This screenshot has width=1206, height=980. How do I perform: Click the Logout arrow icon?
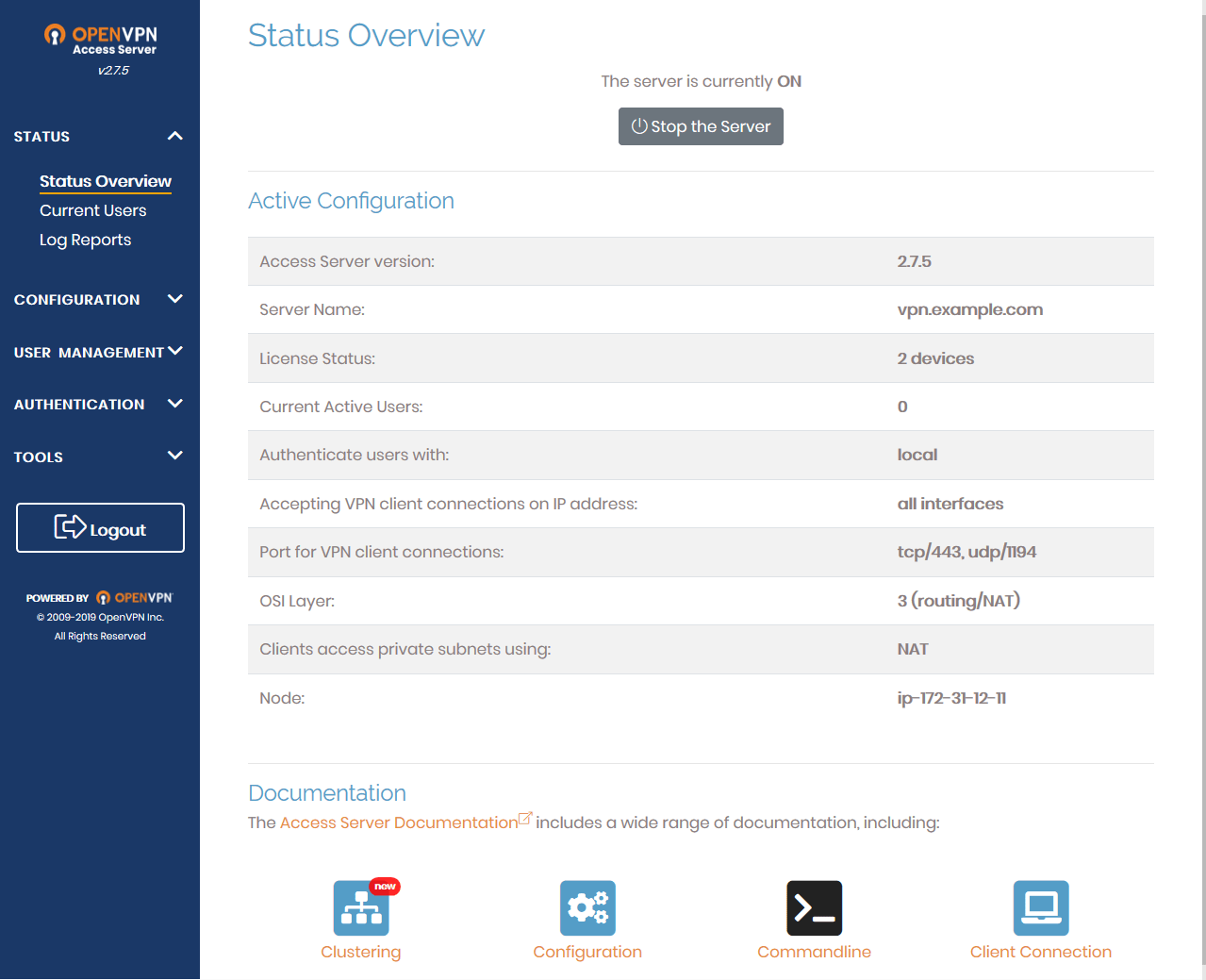[x=73, y=527]
